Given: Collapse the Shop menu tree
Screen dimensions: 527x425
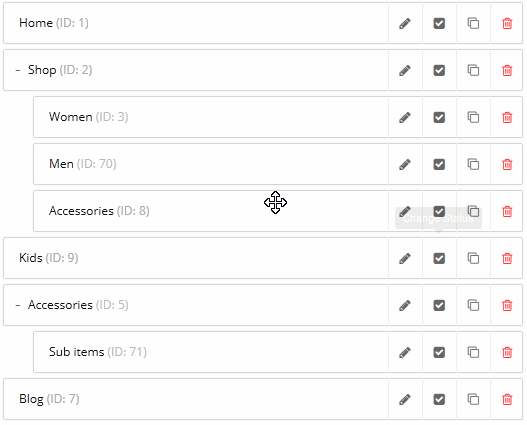Looking at the screenshot, I should [18, 70].
